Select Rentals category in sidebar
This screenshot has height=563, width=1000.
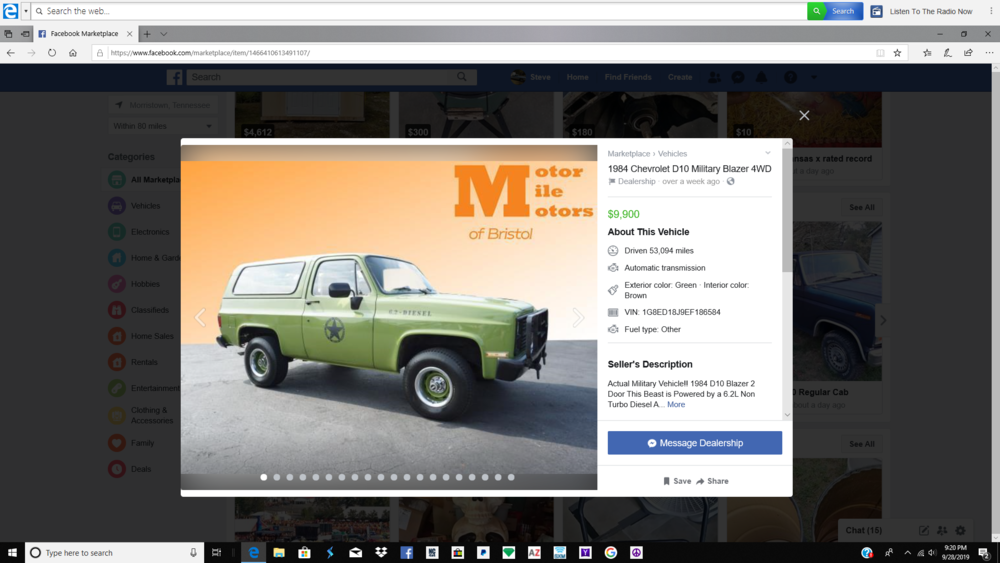click(x=143, y=362)
